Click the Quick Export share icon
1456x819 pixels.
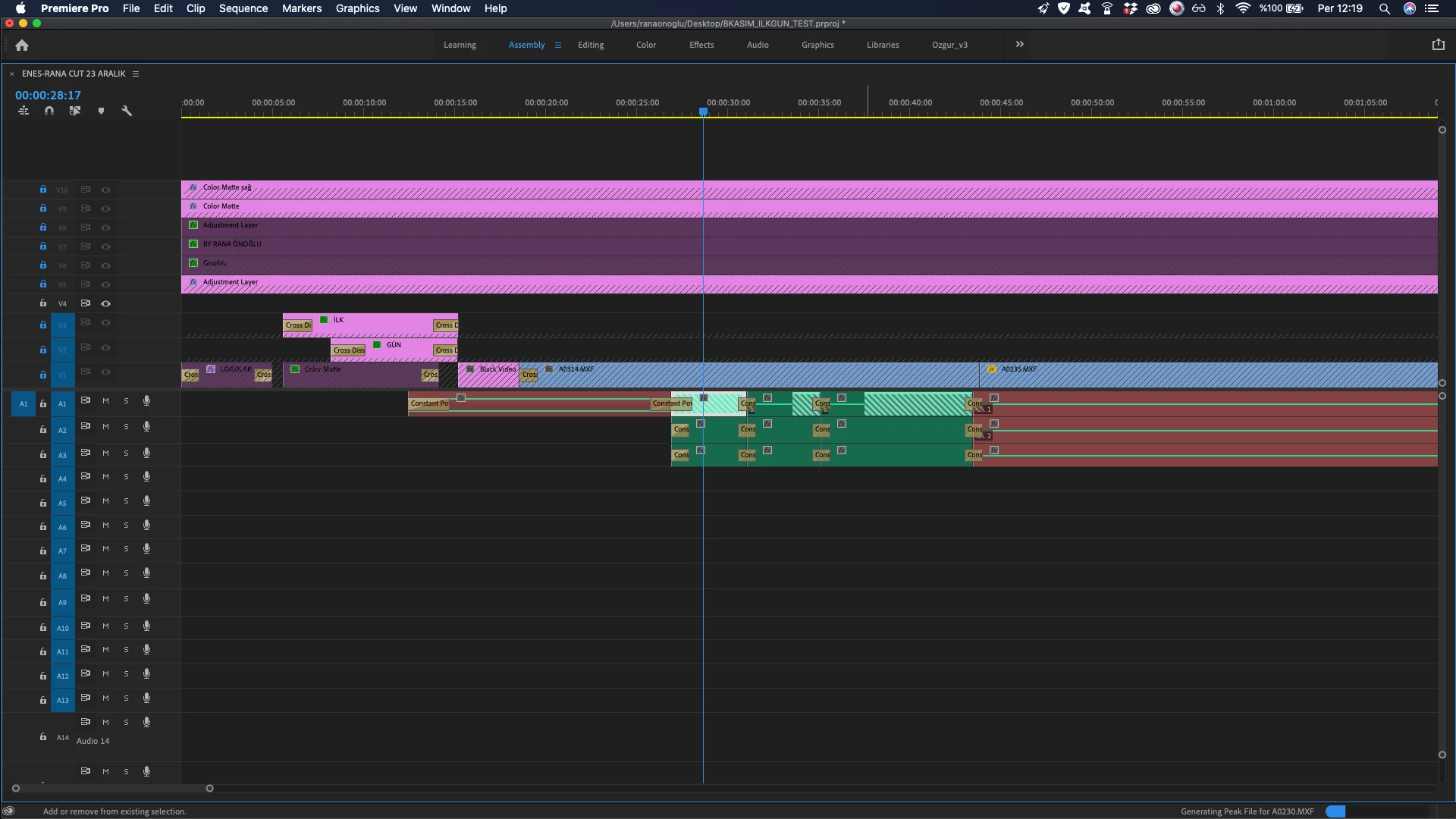click(x=1438, y=45)
